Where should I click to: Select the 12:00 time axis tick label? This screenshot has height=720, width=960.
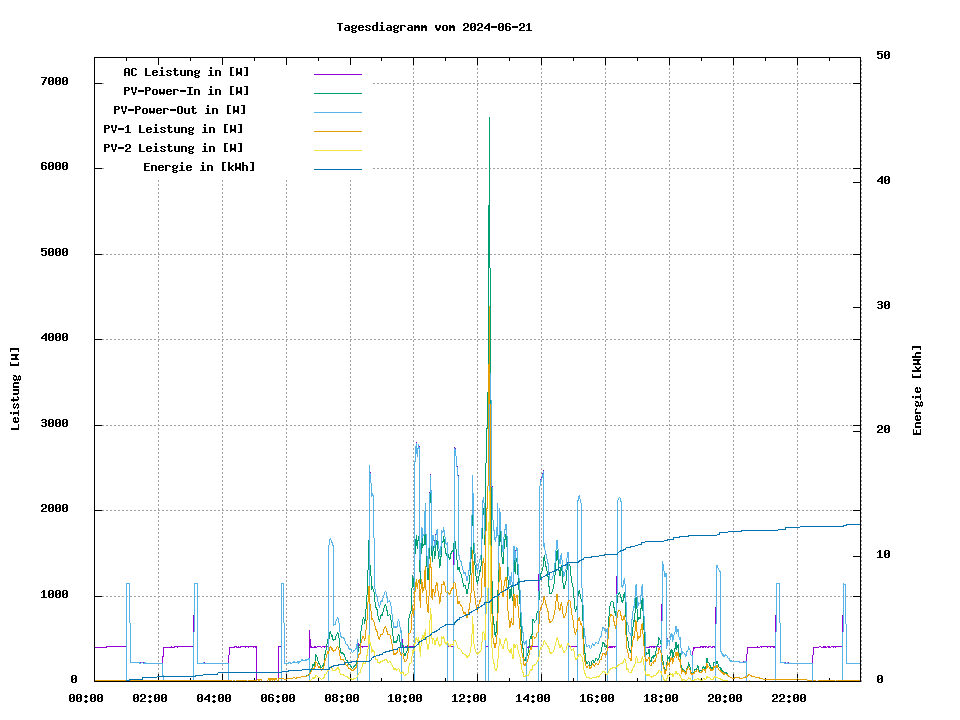469,698
